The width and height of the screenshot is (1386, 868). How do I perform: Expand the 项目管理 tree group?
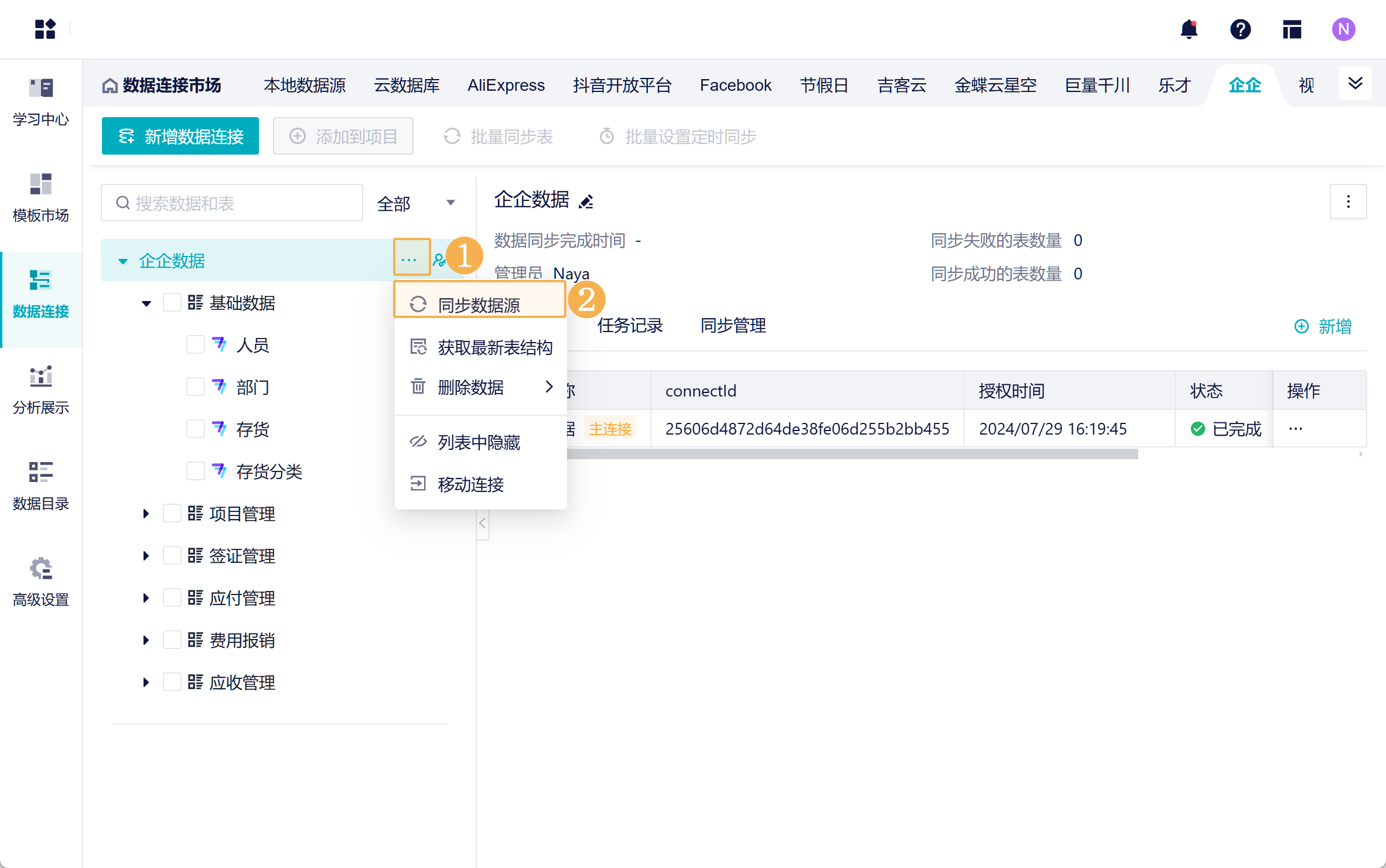pos(146,514)
